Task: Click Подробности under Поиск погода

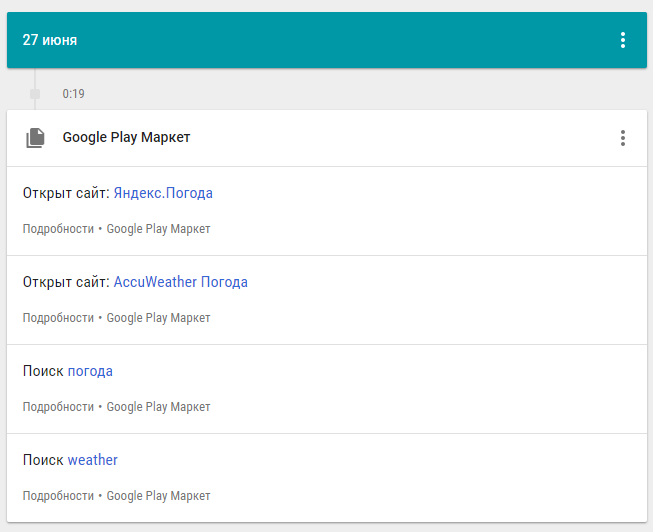Action: pos(58,407)
